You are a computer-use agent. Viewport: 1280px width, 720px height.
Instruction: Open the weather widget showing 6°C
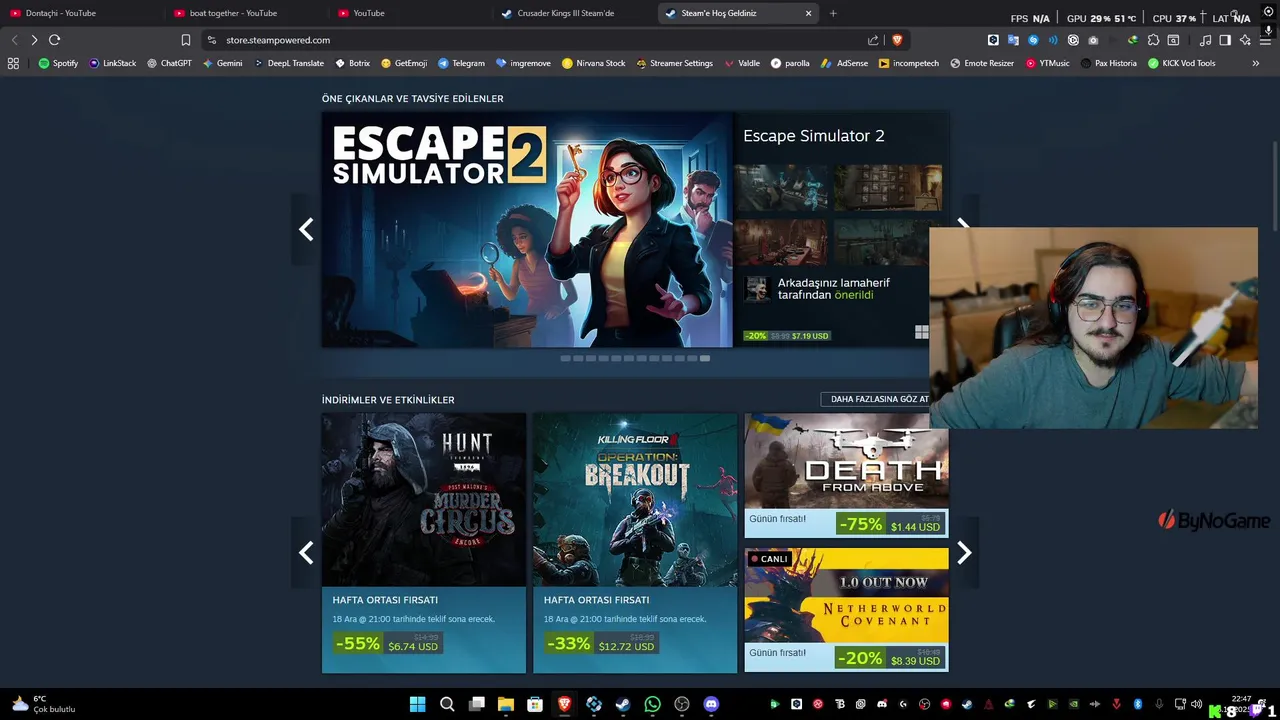tap(44, 704)
